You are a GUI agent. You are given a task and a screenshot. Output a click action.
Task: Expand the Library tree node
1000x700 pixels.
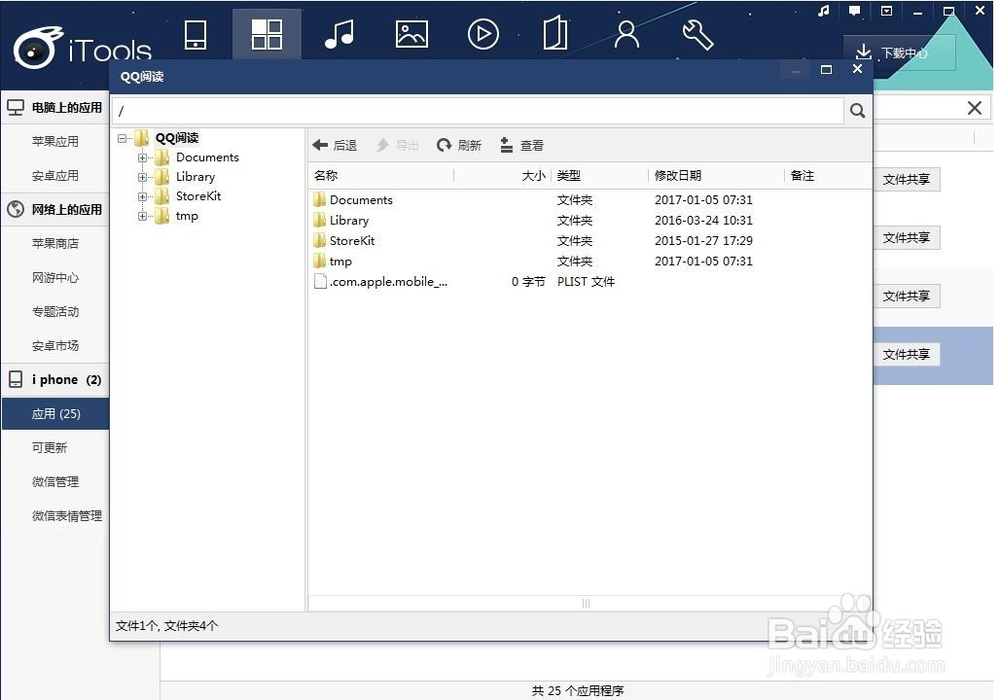coord(142,177)
